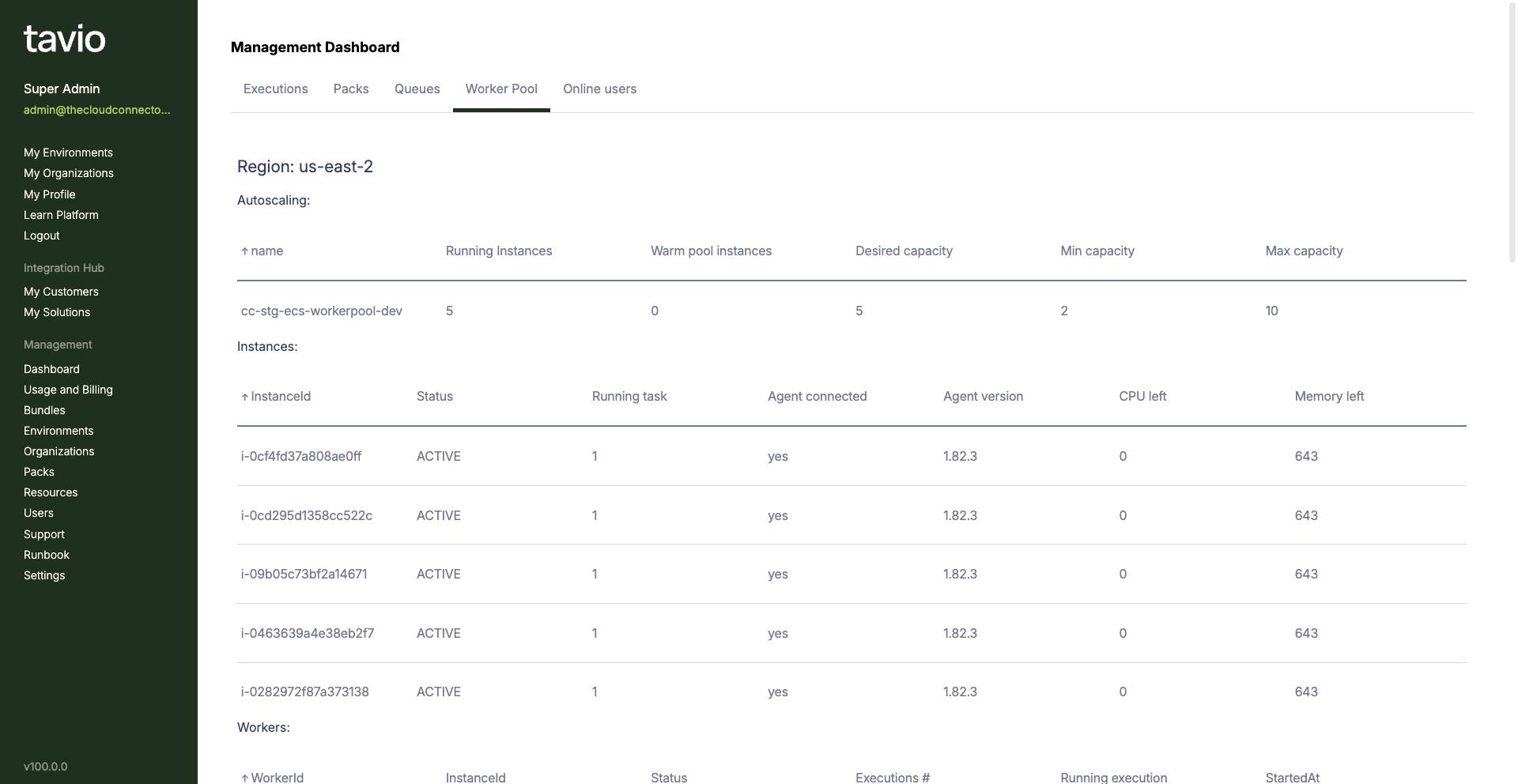Image resolution: width=1518 pixels, height=784 pixels.
Task: Sort by Memory left header
Action: coord(1329,397)
